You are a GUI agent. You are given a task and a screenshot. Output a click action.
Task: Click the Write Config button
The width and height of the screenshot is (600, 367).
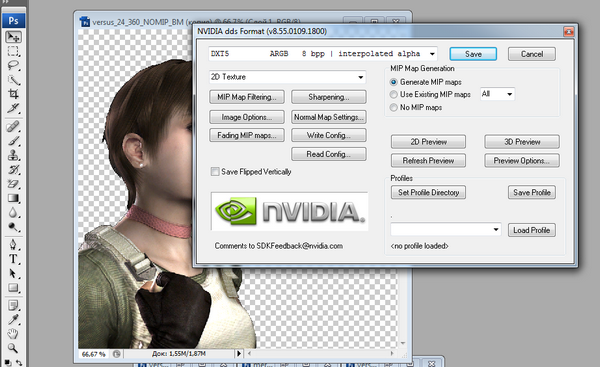coord(329,135)
